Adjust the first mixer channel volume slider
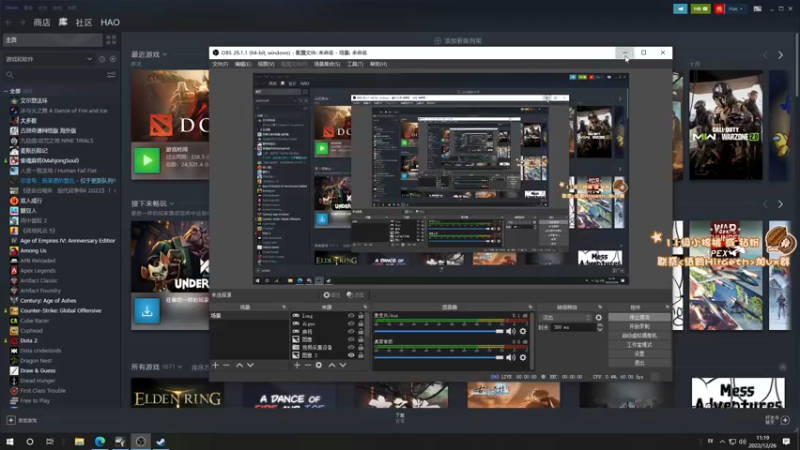This screenshot has height=450, width=800. point(439,331)
